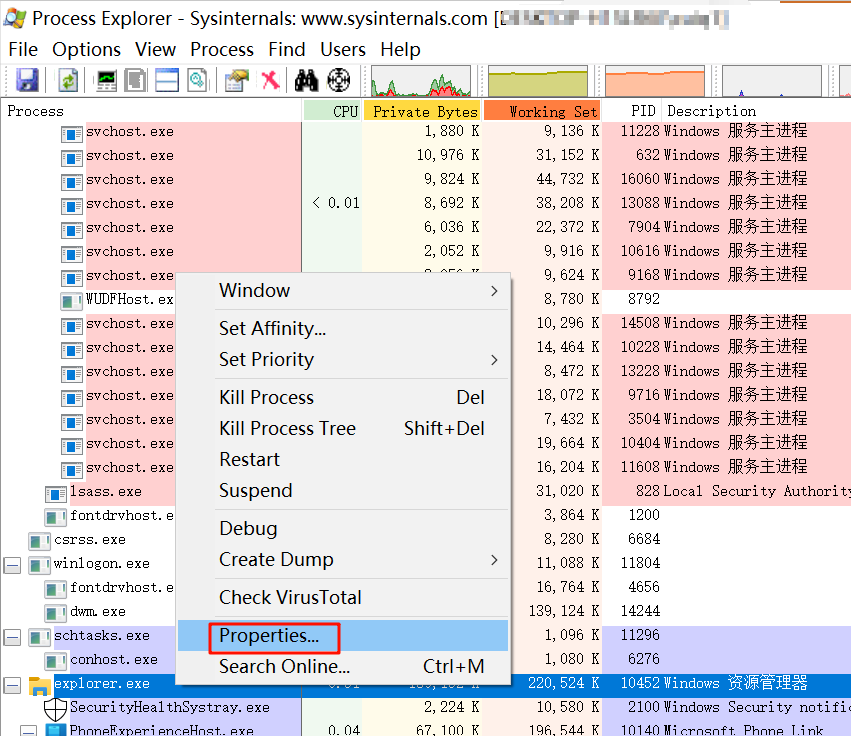The width and height of the screenshot is (851, 736).
Task: Select Kill Process in context menu
Action: [x=343, y=397]
